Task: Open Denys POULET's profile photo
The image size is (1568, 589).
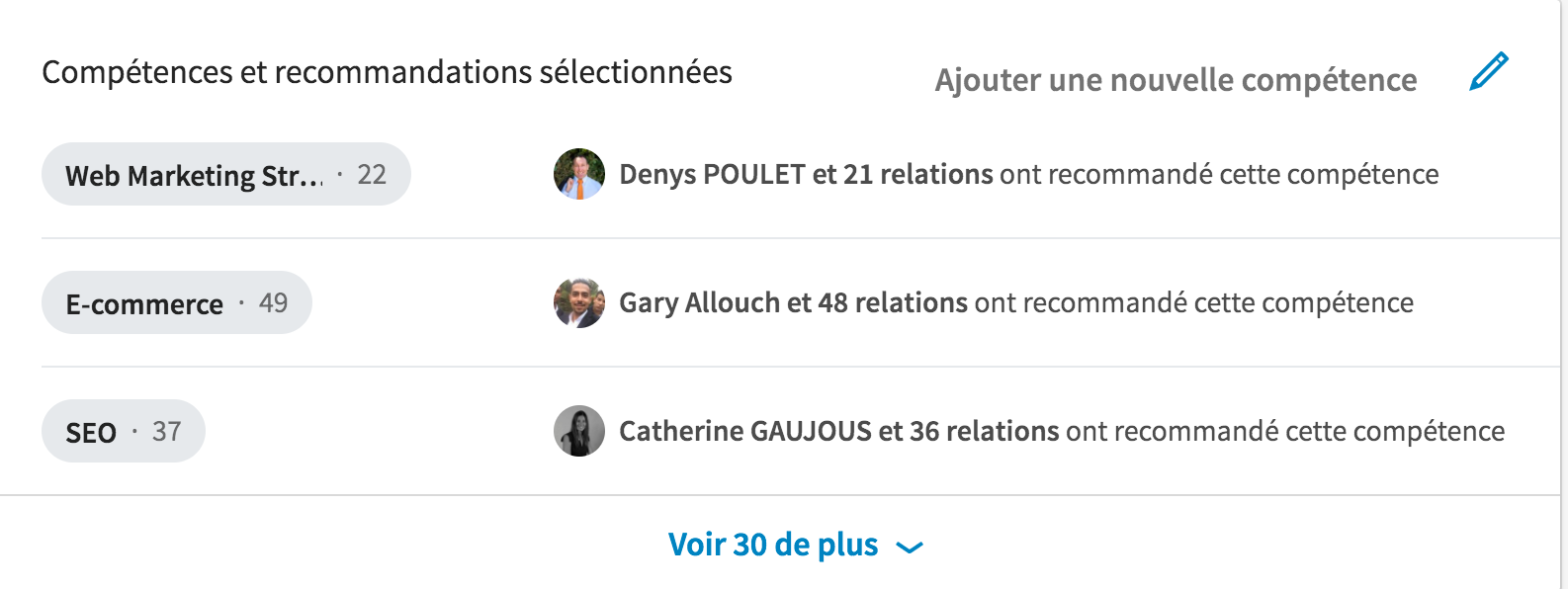Action: 579,174
